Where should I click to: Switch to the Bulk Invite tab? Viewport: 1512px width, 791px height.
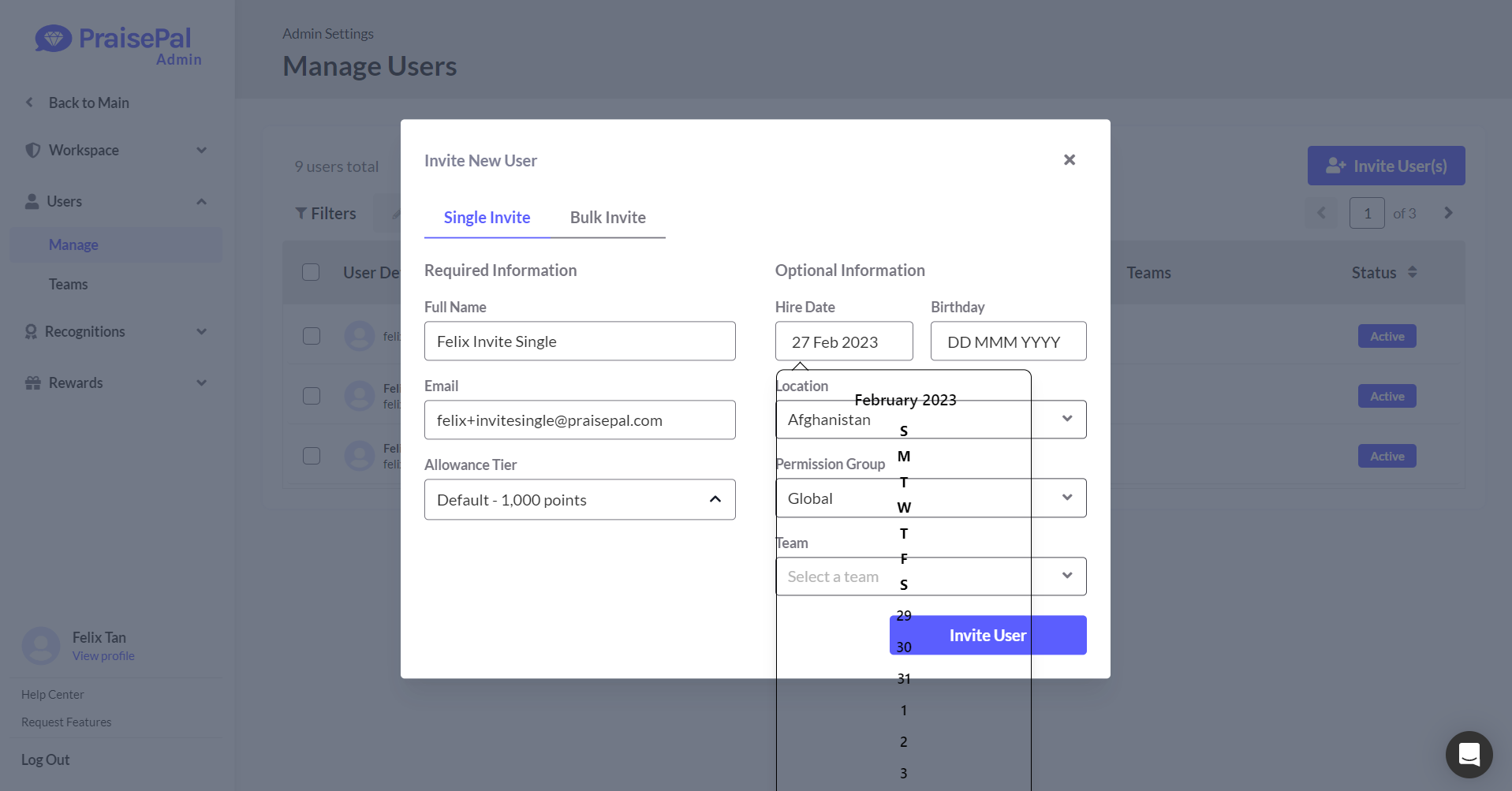[607, 218]
